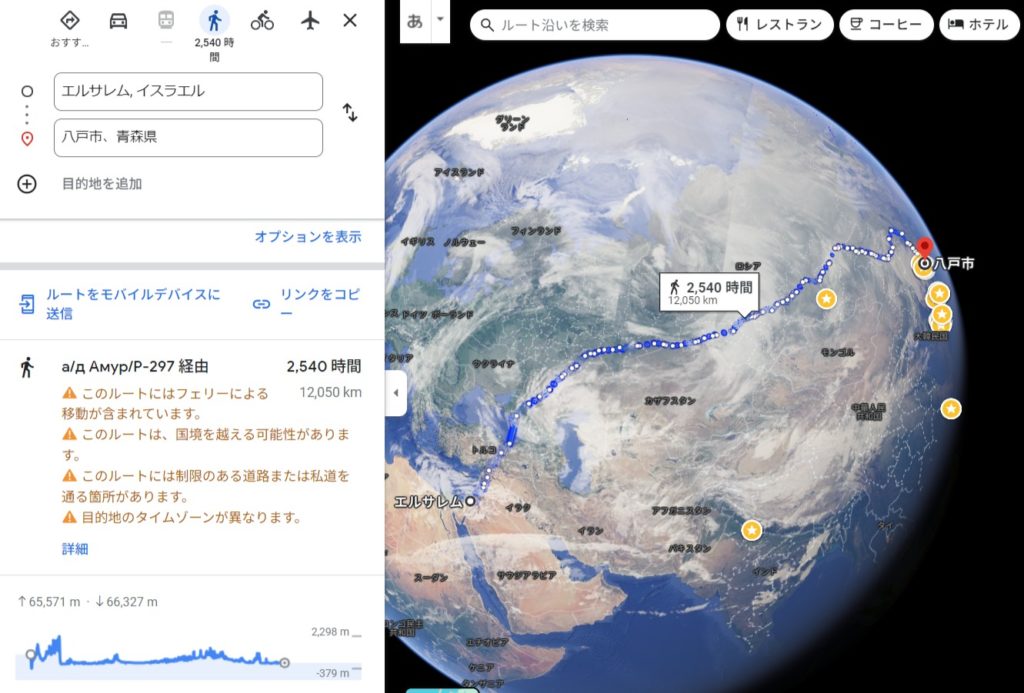Switch to driving directions car icon
The image size is (1024, 693).
[x=118, y=21]
